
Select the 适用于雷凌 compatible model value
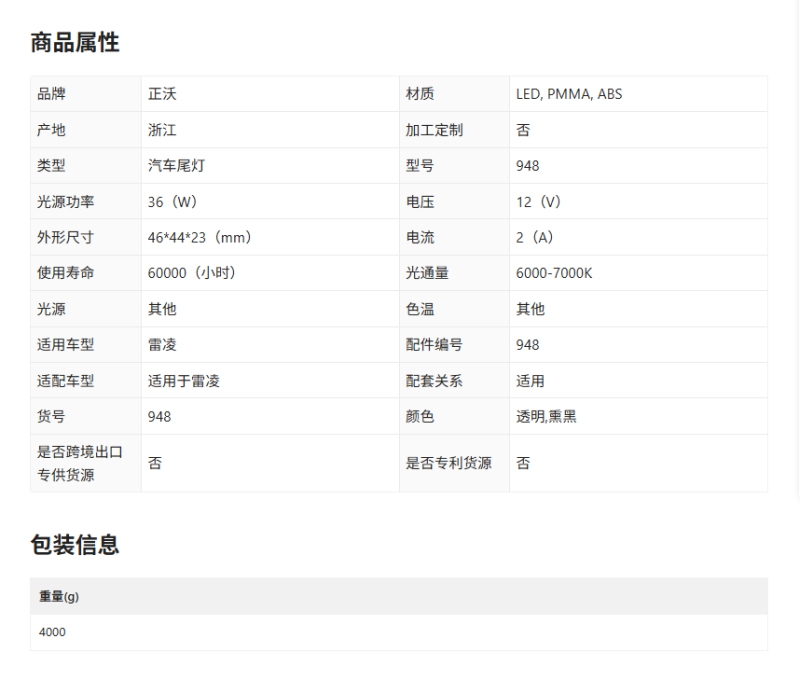tap(184, 381)
